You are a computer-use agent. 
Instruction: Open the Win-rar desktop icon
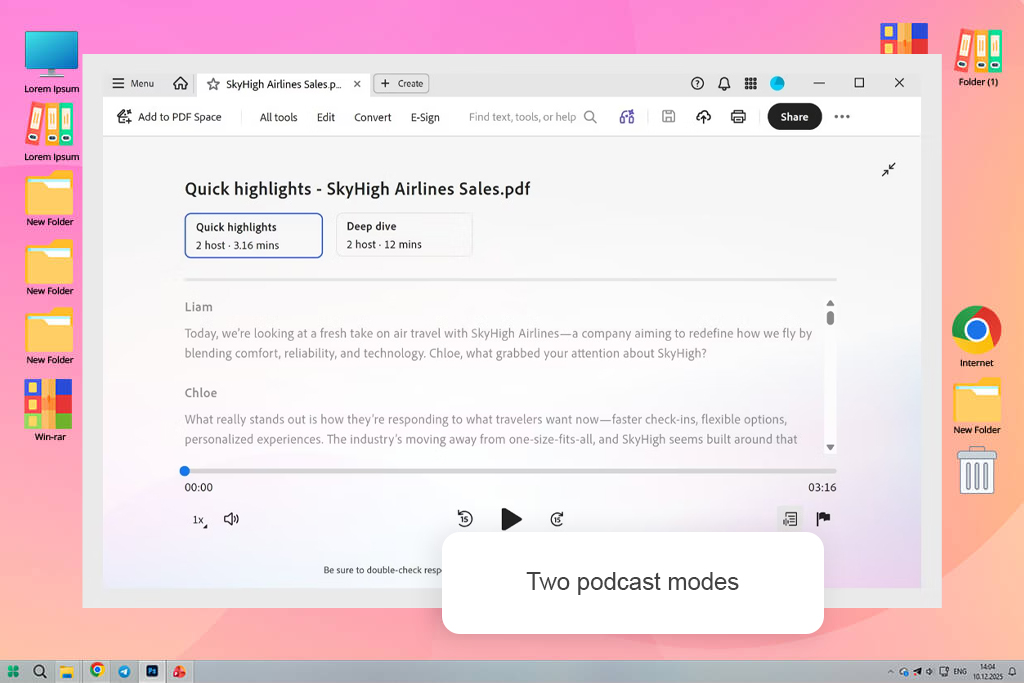pos(50,410)
